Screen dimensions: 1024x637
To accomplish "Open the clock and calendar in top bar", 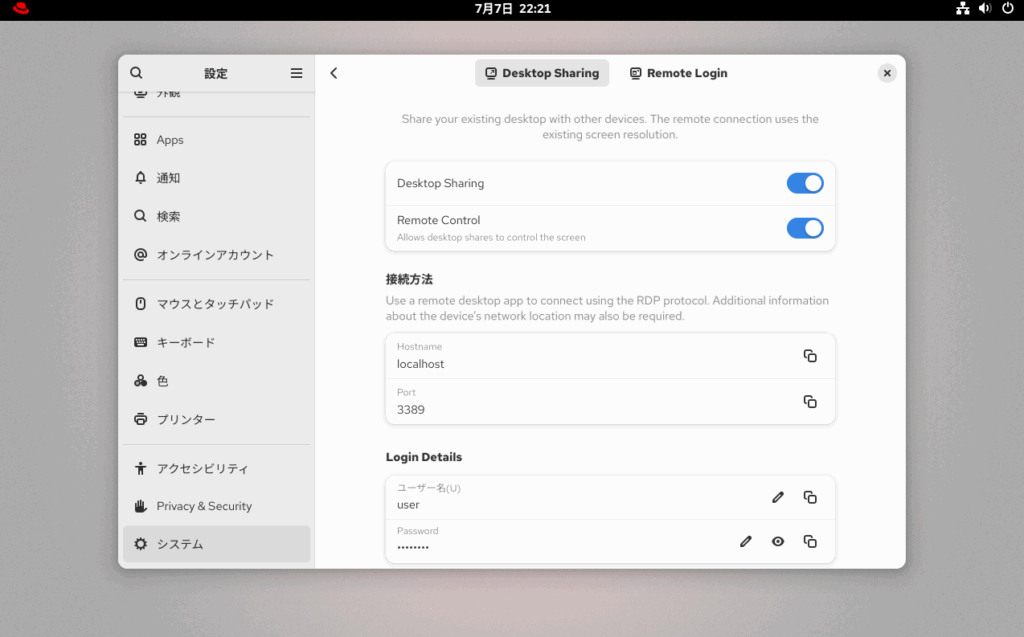I will [x=512, y=9].
